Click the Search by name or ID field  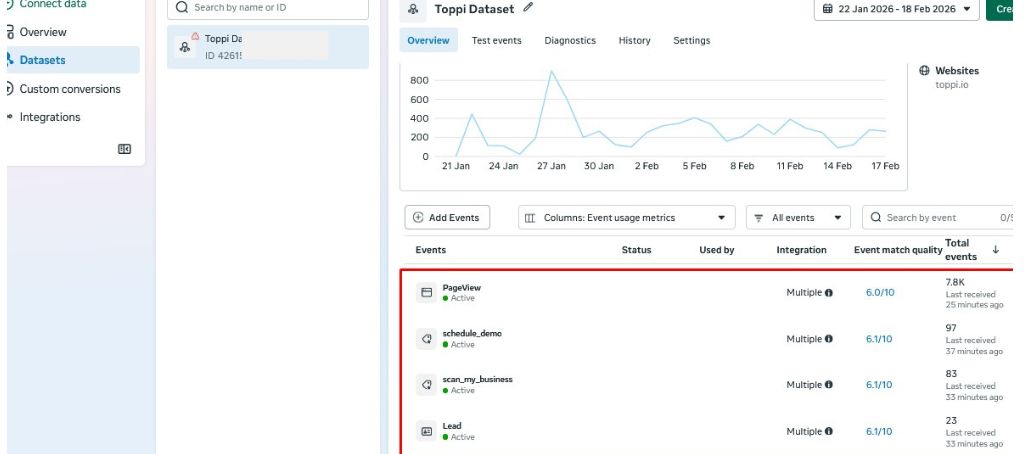(x=267, y=7)
